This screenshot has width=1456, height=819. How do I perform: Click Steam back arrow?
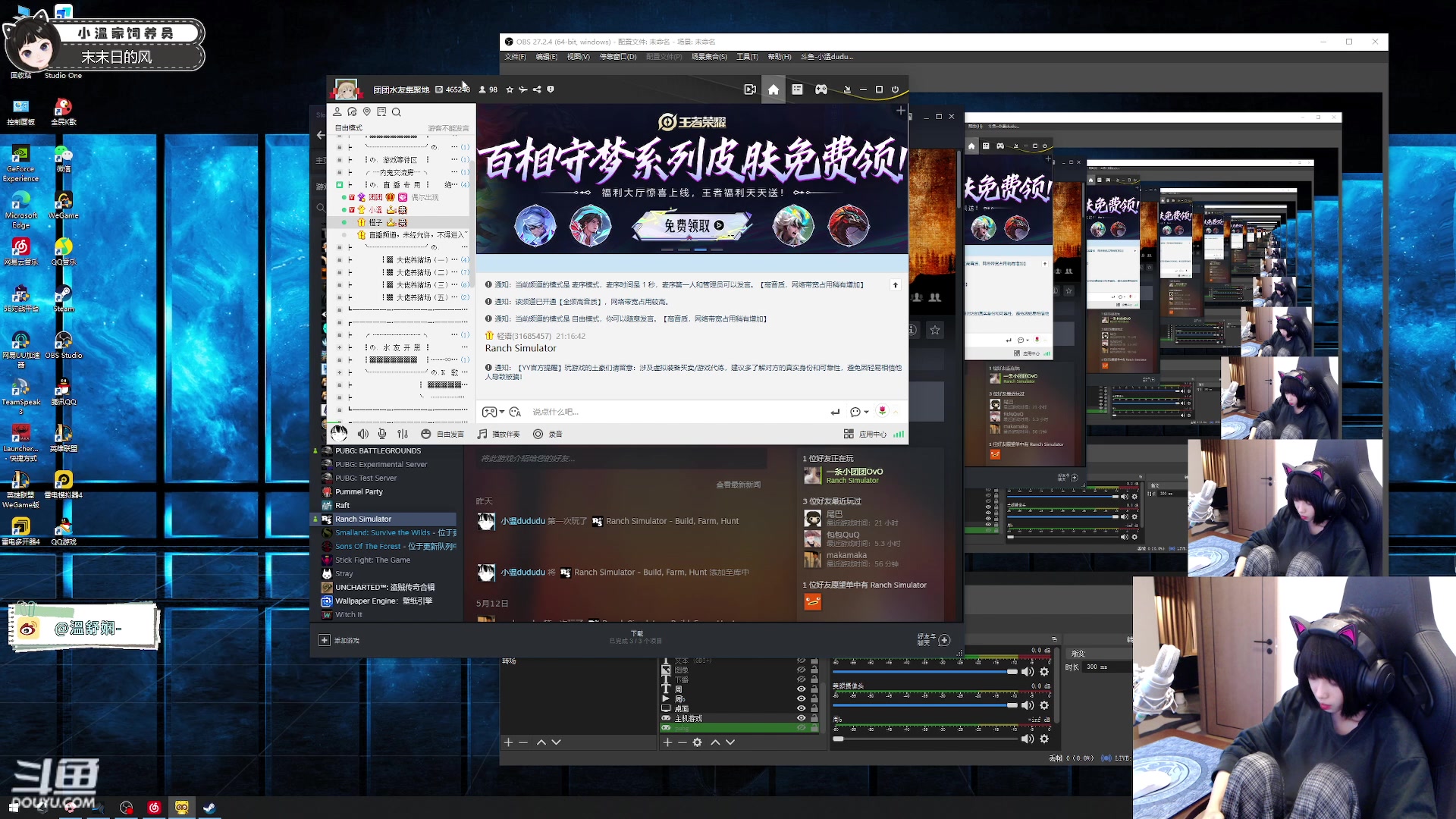pyautogui.click(x=321, y=135)
